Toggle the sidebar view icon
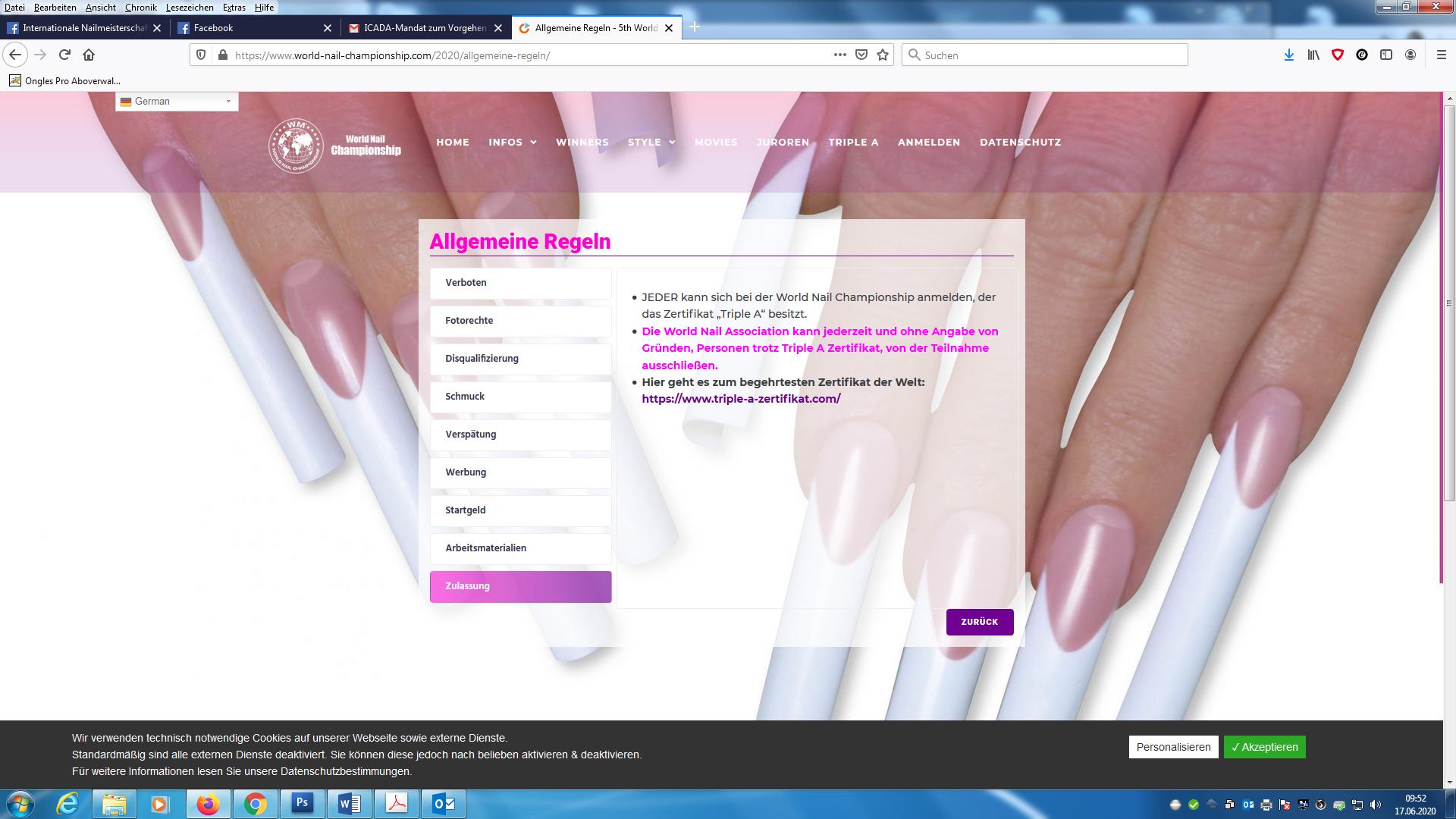This screenshot has height=819, width=1456. pos(1385,55)
